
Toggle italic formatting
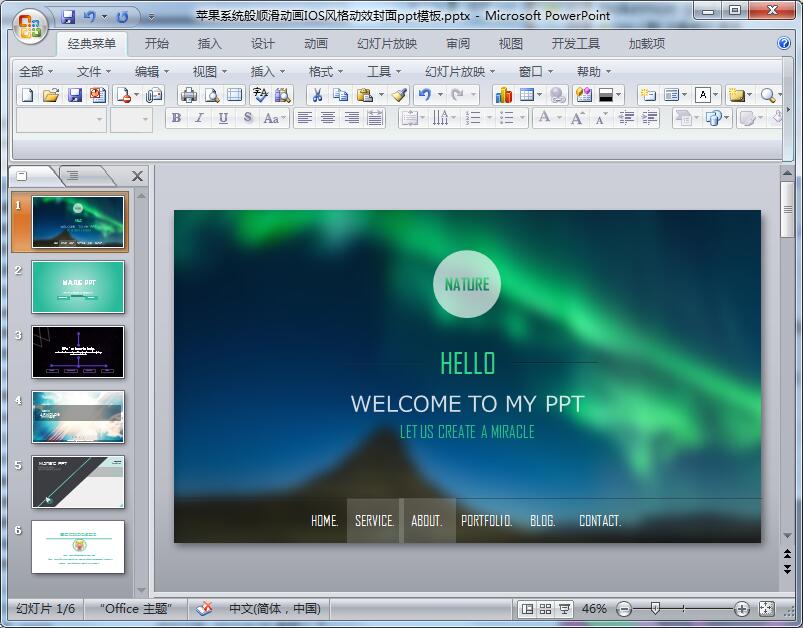click(x=199, y=118)
